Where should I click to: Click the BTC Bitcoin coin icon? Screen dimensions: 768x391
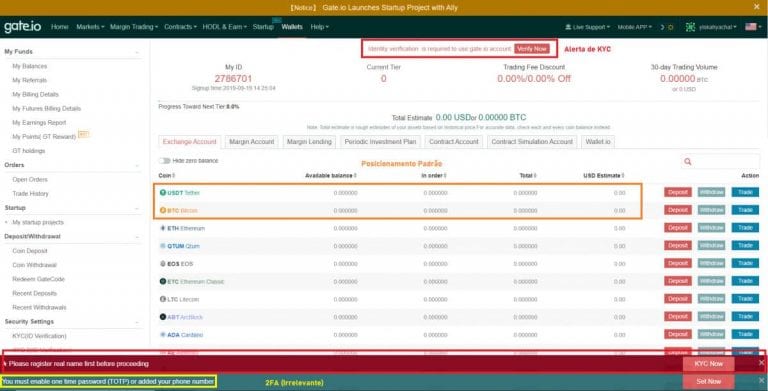coord(163,210)
